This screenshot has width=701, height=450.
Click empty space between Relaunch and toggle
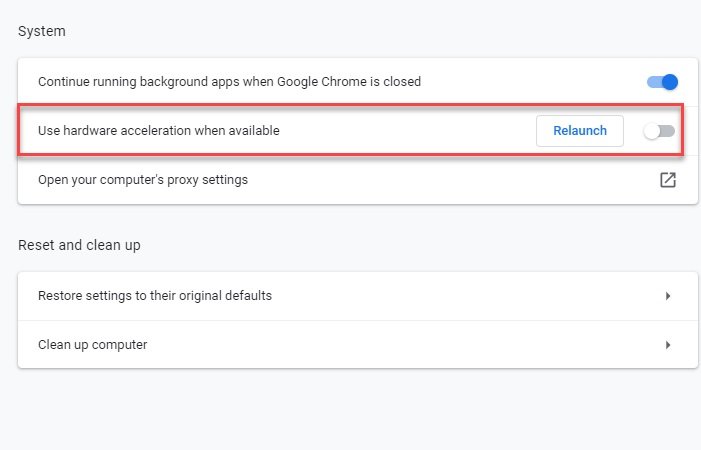point(633,131)
